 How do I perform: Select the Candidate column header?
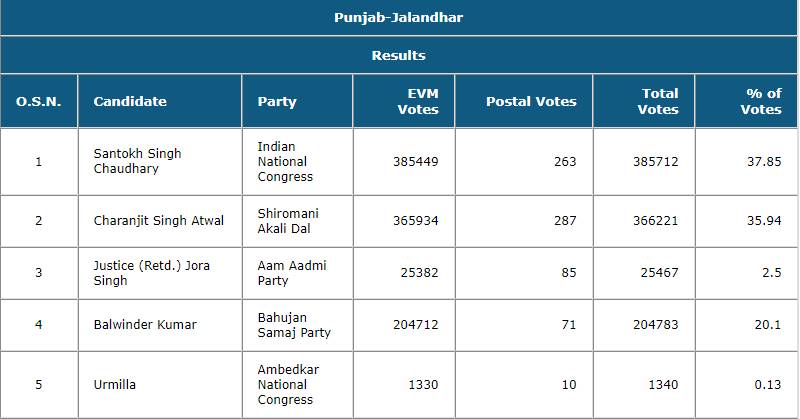pyautogui.click(x=130, y=101)
